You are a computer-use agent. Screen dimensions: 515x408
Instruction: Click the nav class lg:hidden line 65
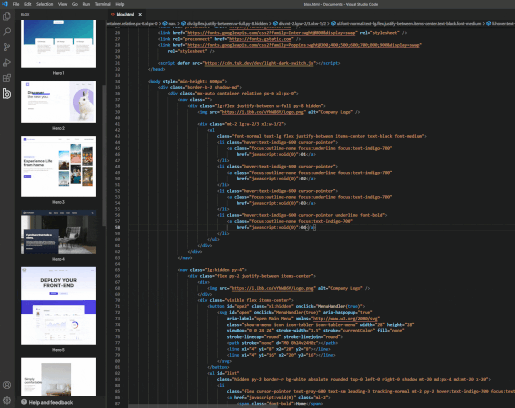click(x=212, y=270)
